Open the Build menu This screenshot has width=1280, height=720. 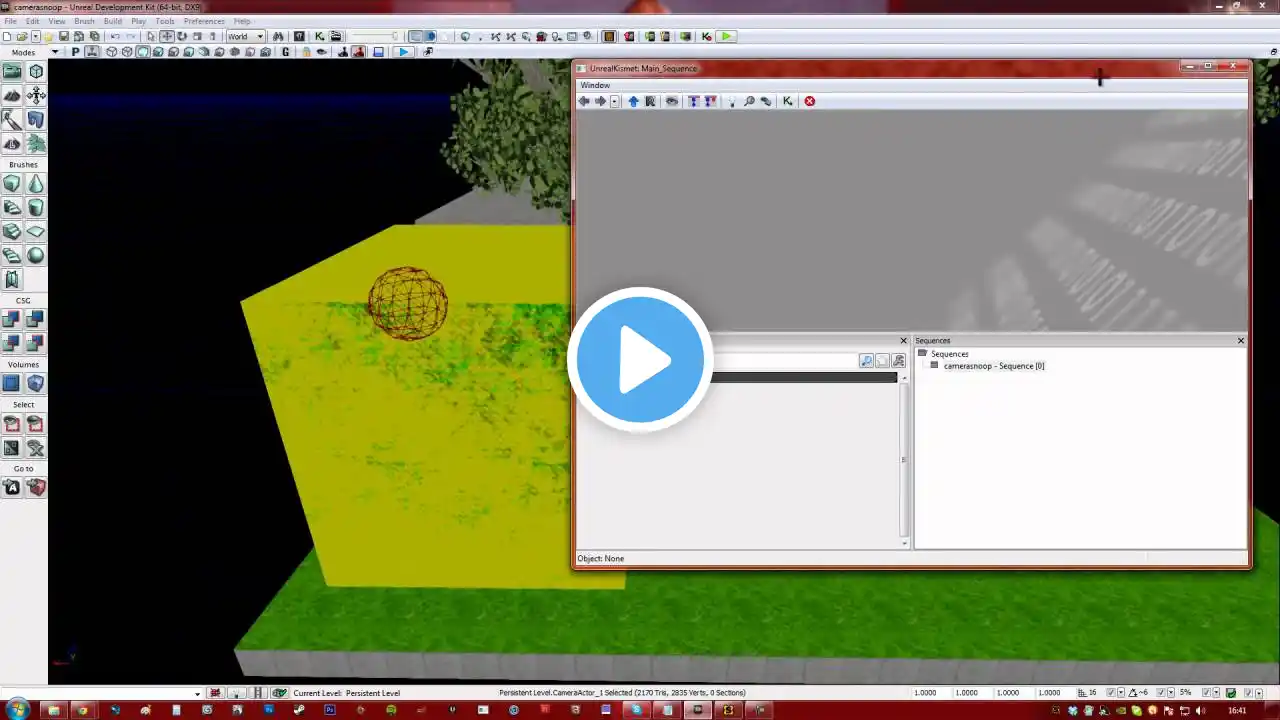click(113, 21)
